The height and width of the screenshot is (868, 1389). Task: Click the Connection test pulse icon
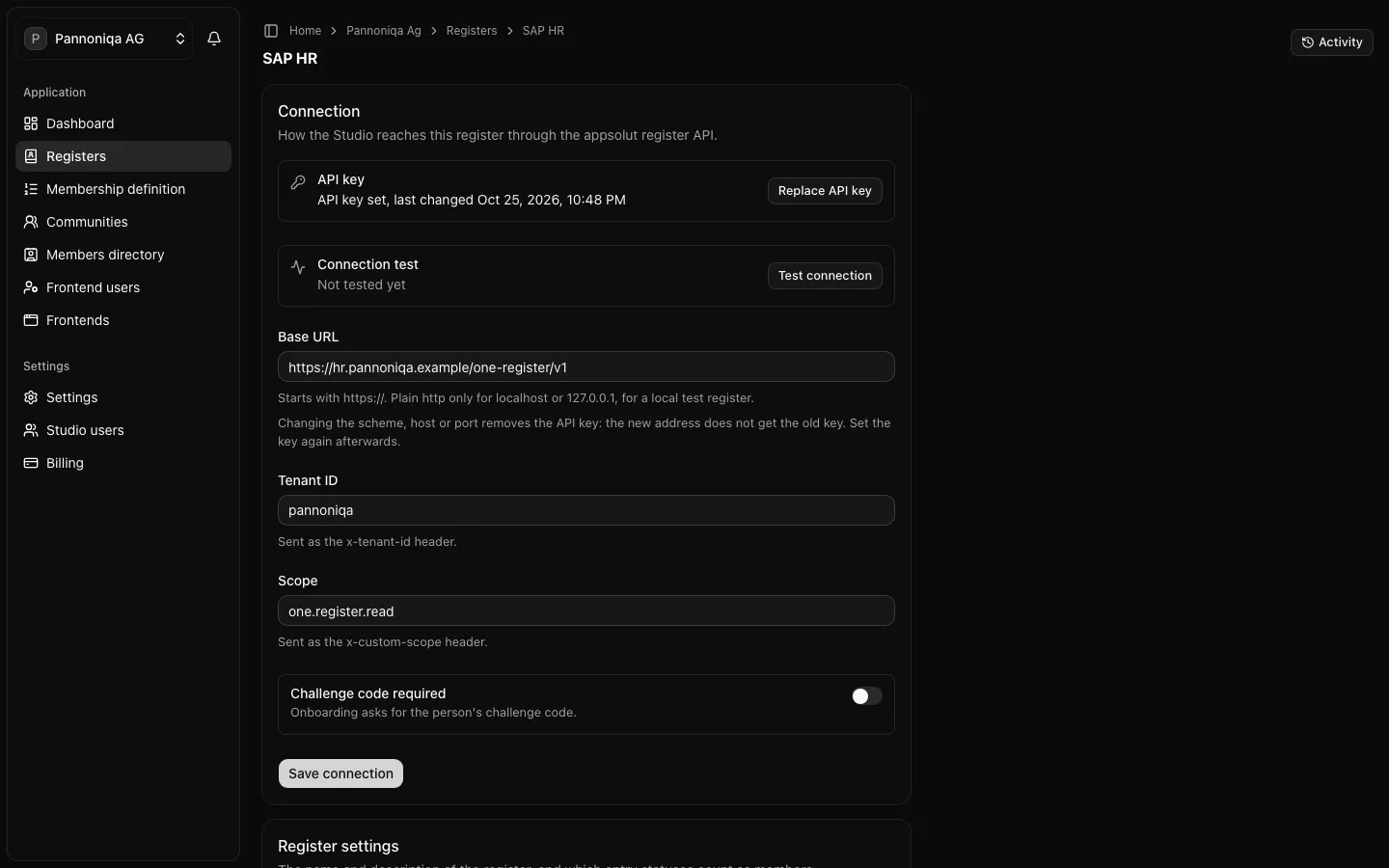pyautogui.click(x=298, y=267)
